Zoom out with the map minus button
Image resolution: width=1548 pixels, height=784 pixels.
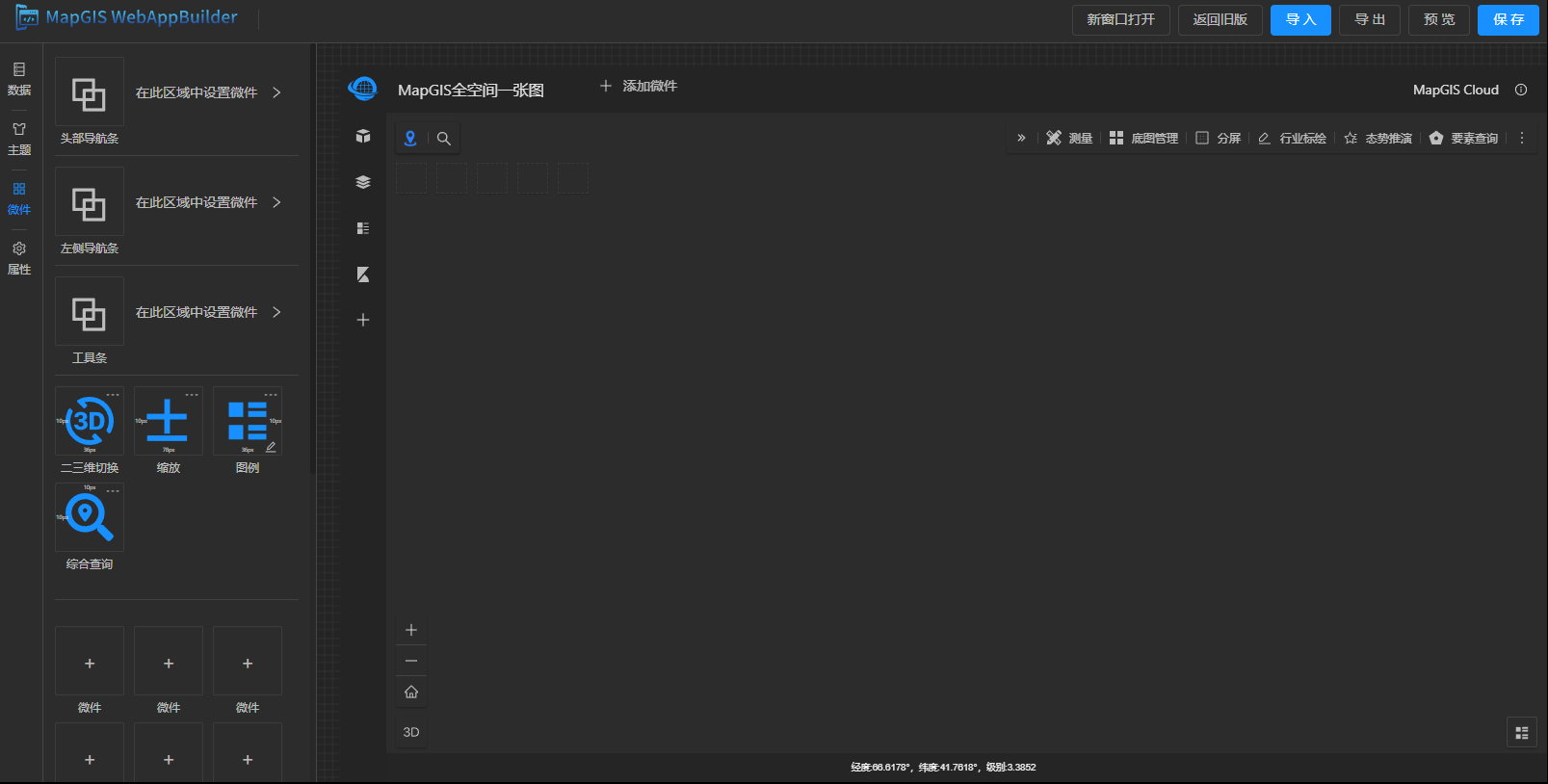(411, 661)
